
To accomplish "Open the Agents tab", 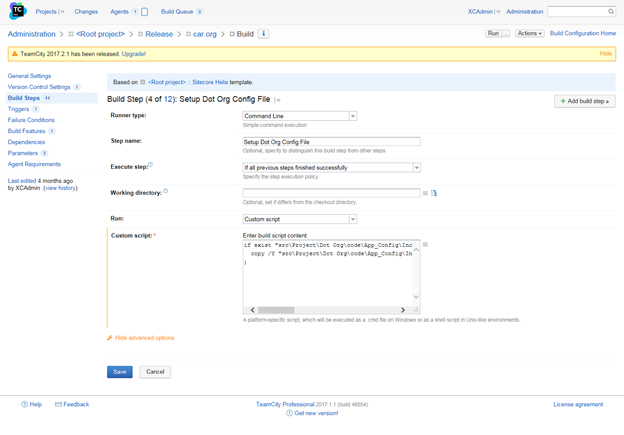I will (x=119, y=12).
